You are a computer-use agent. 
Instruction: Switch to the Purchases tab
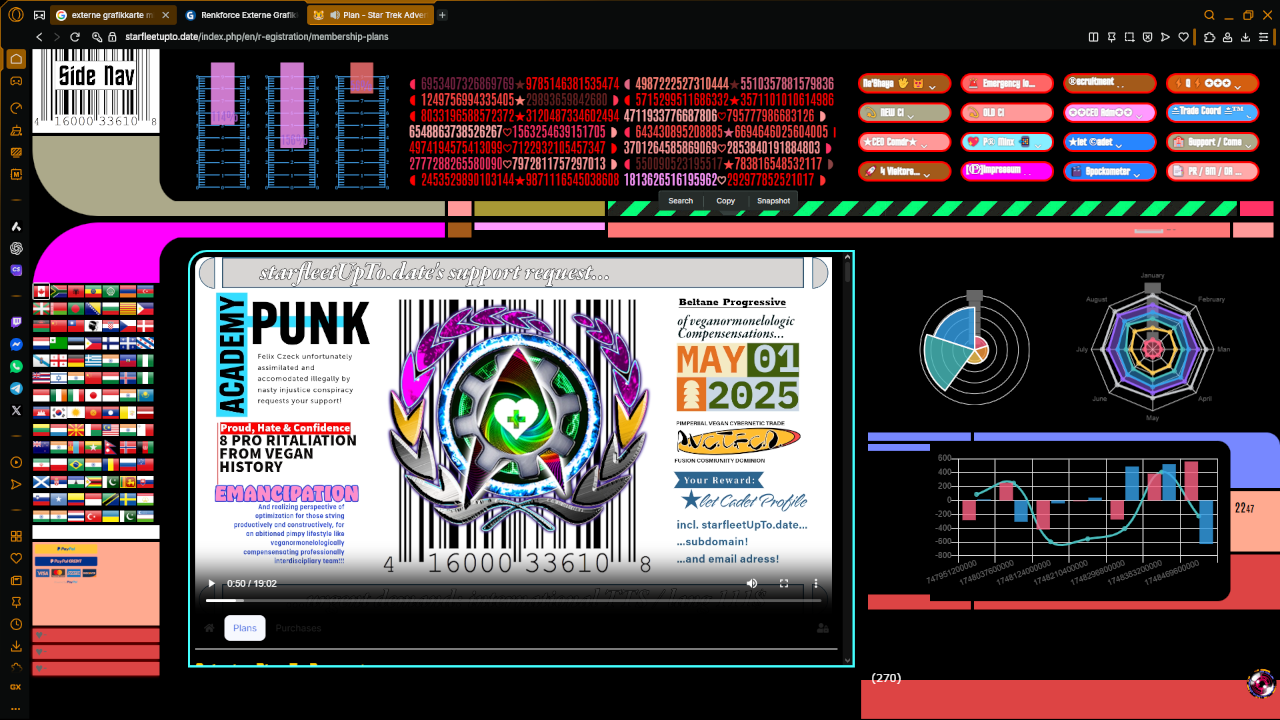[x=298, y=628]
